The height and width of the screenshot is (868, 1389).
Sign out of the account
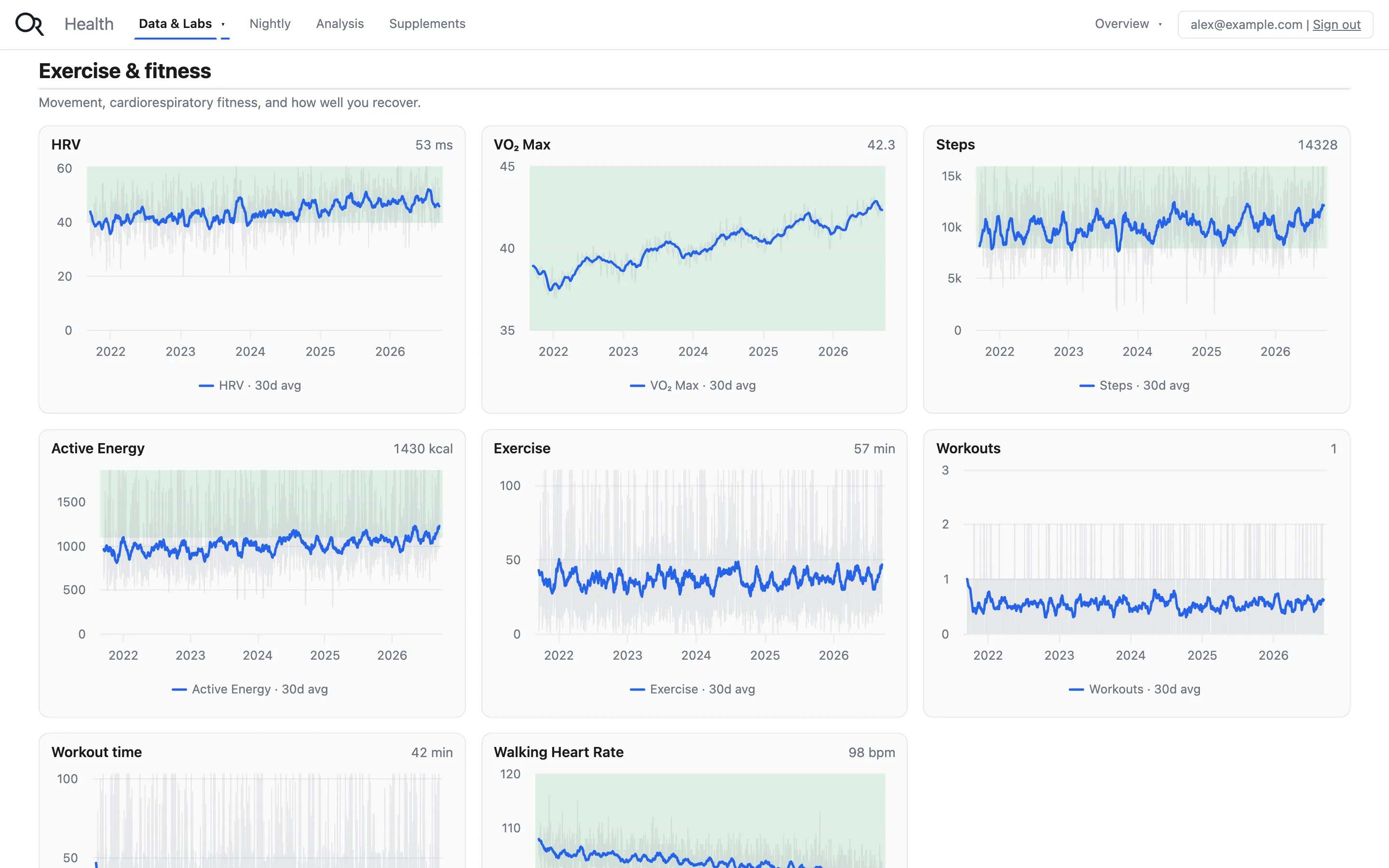(1336, 25)
